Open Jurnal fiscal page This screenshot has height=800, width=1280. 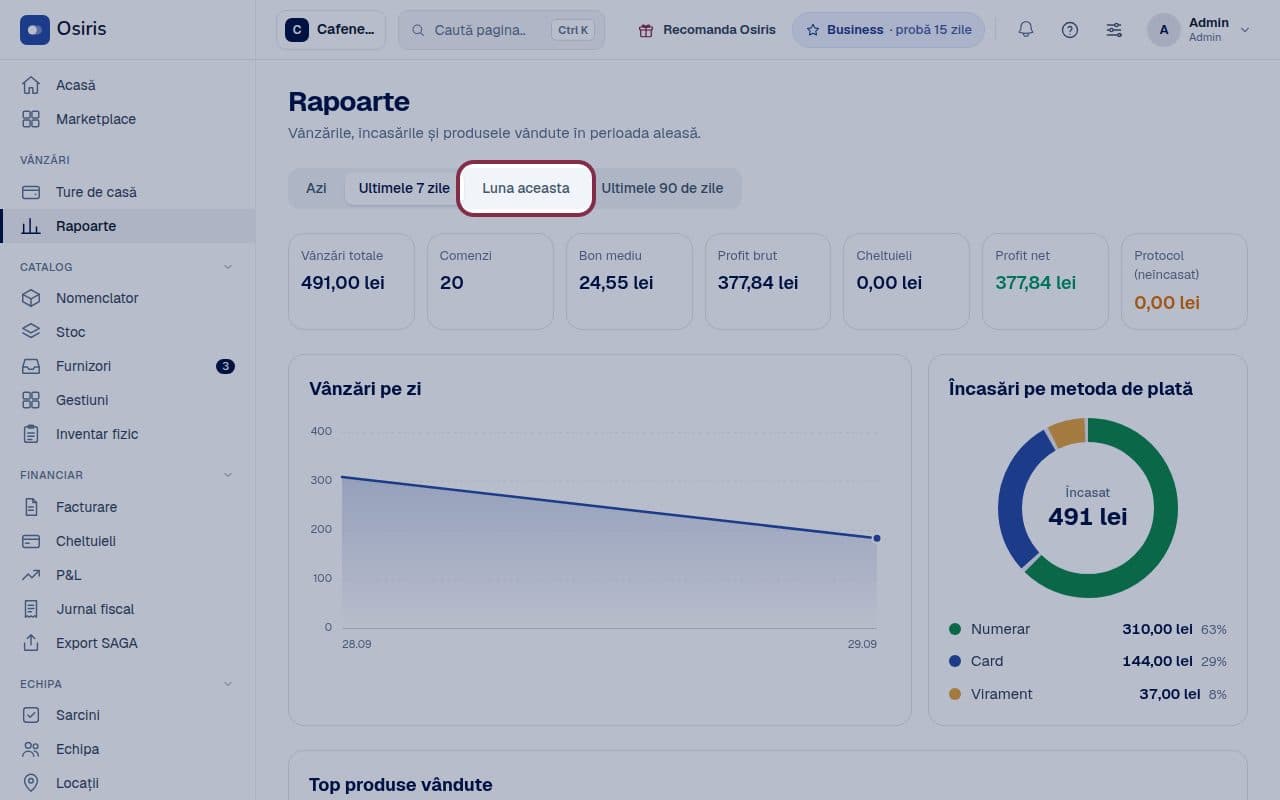[x=128, y=609]
